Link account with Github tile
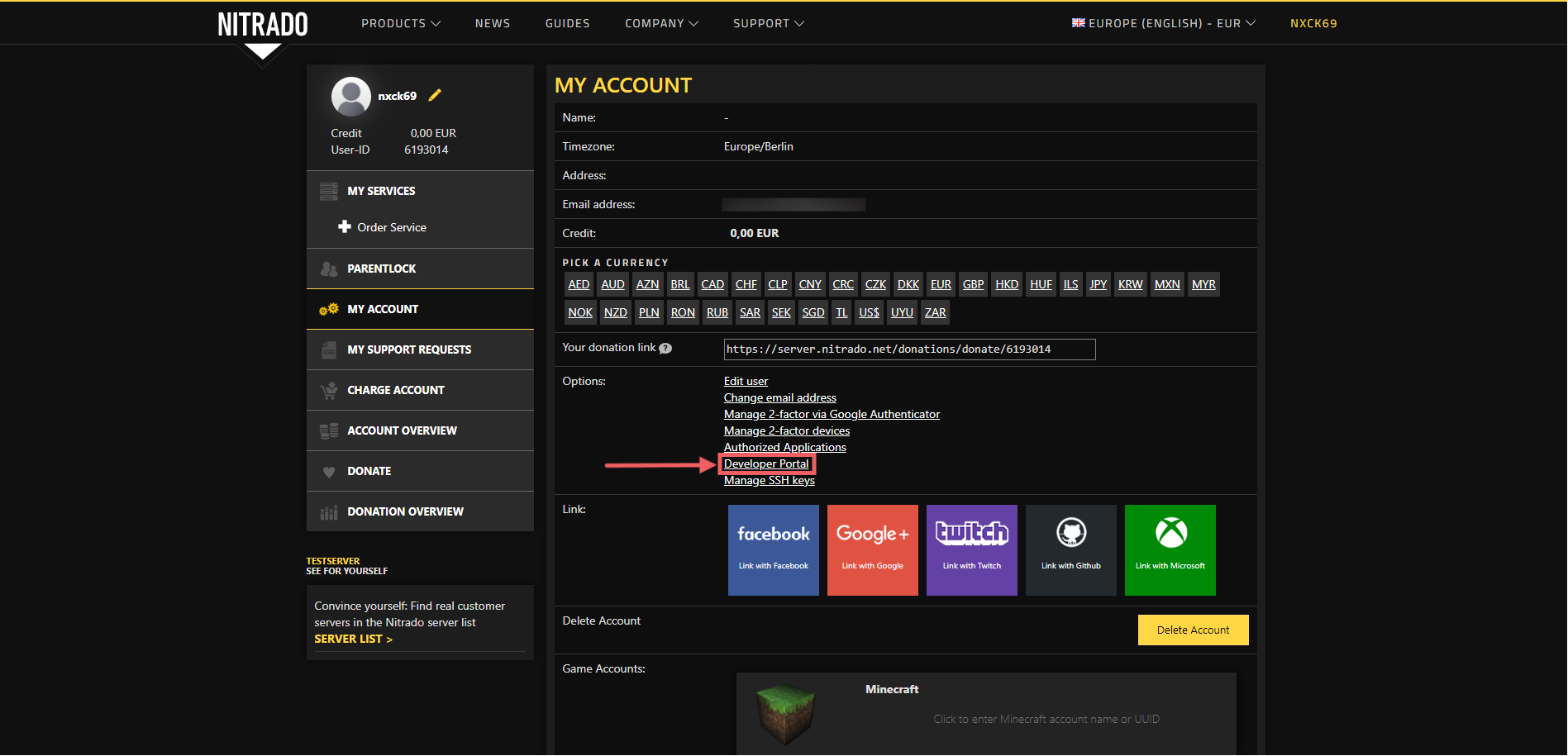This screenshot has width=1568, height=756. point(1071,550)
